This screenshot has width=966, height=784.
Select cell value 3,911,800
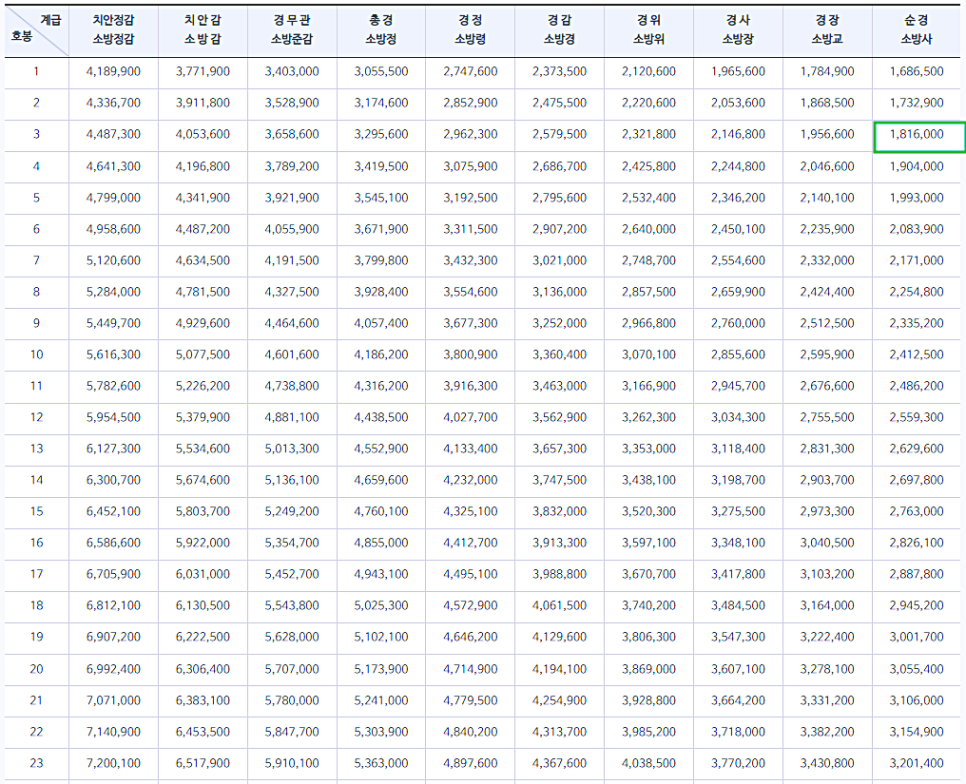click(x=203, y=103)
